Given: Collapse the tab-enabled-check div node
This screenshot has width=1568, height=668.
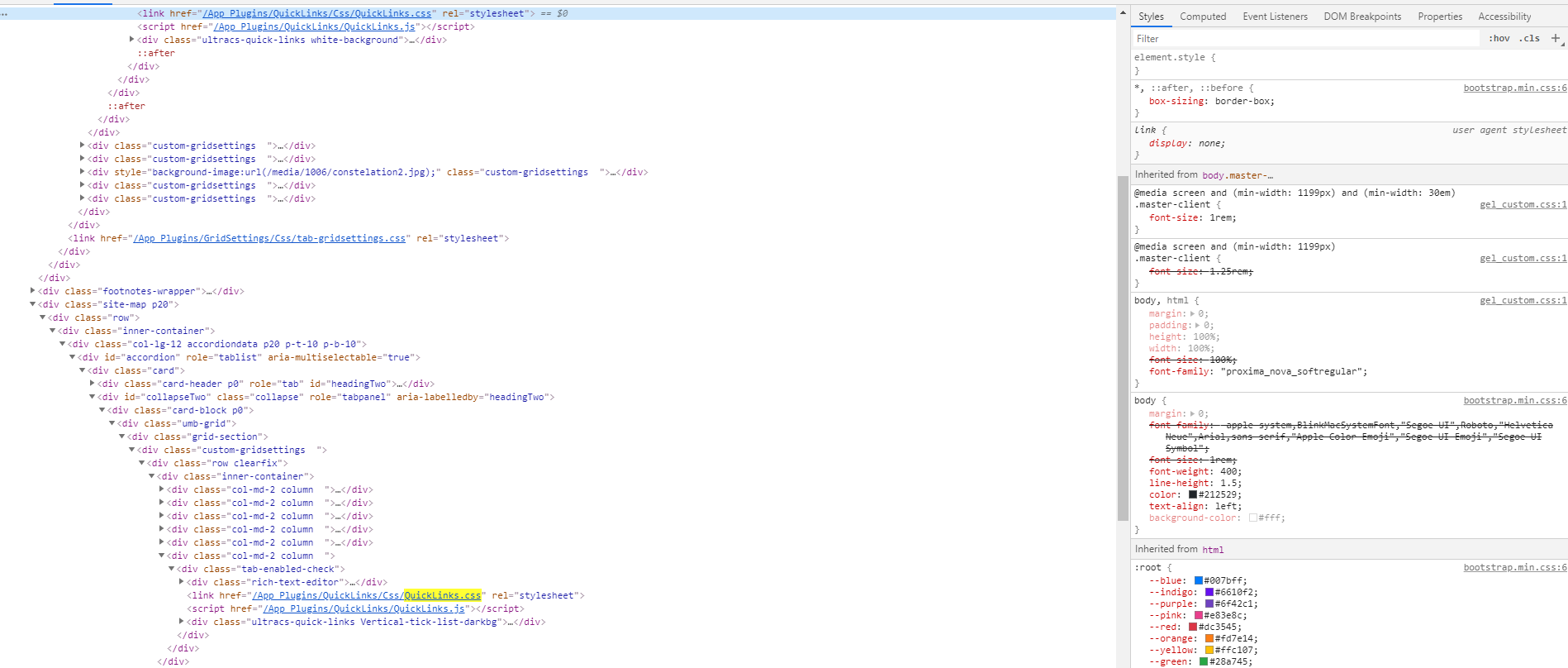Looking at the screenshot, I should (x=172, y=569).
